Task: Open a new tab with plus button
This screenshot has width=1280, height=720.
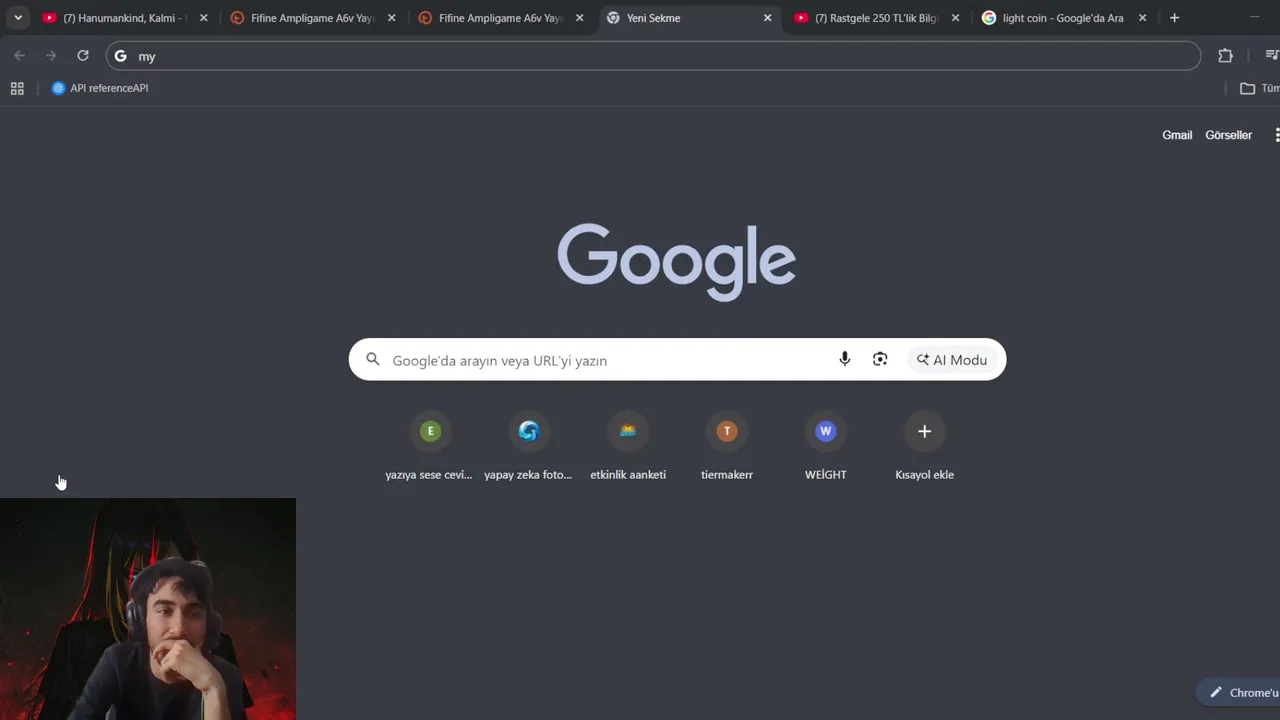Action: point(1174,18)
